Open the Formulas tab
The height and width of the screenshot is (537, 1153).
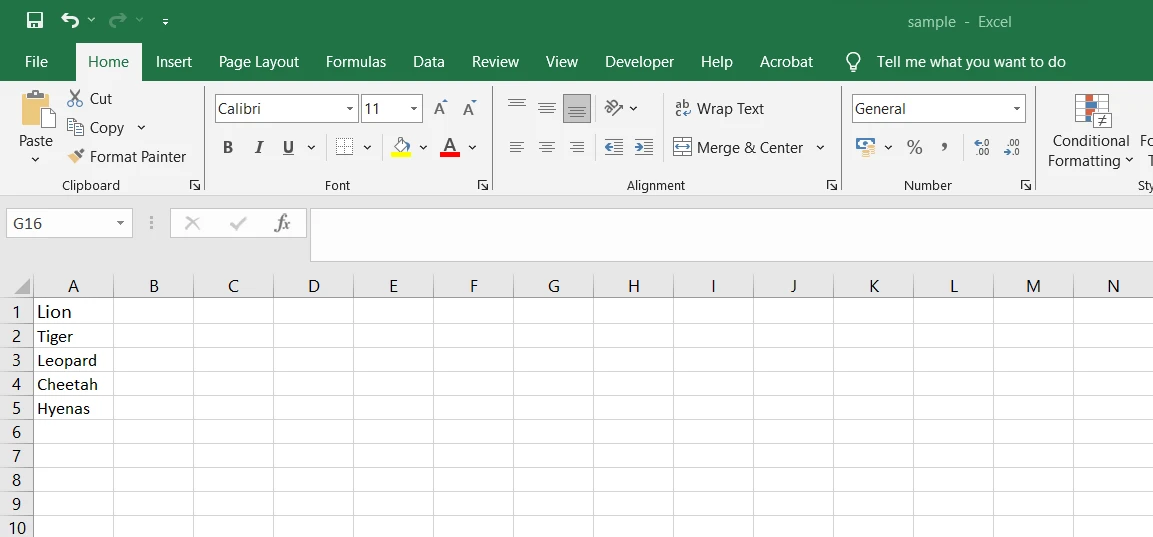click(x=356, y=62)
